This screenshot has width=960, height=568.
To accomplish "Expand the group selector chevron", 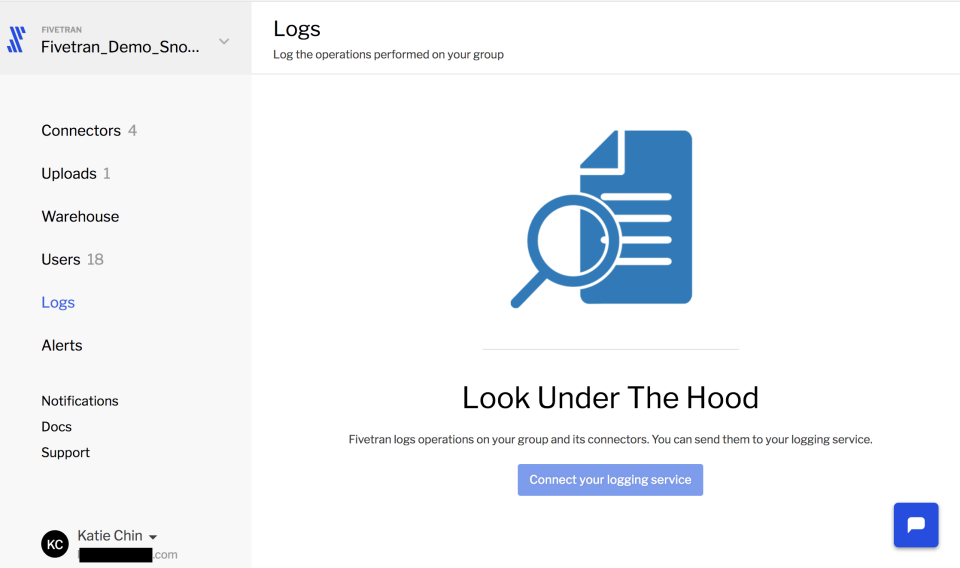I will click(x=224, y=42).
